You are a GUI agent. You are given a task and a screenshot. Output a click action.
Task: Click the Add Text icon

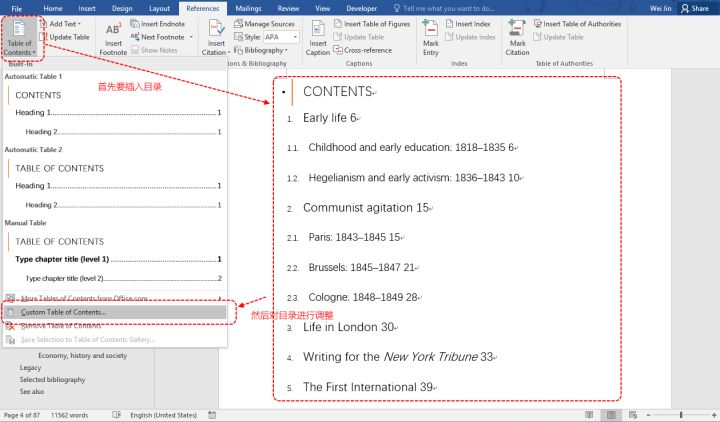point(43,23)
